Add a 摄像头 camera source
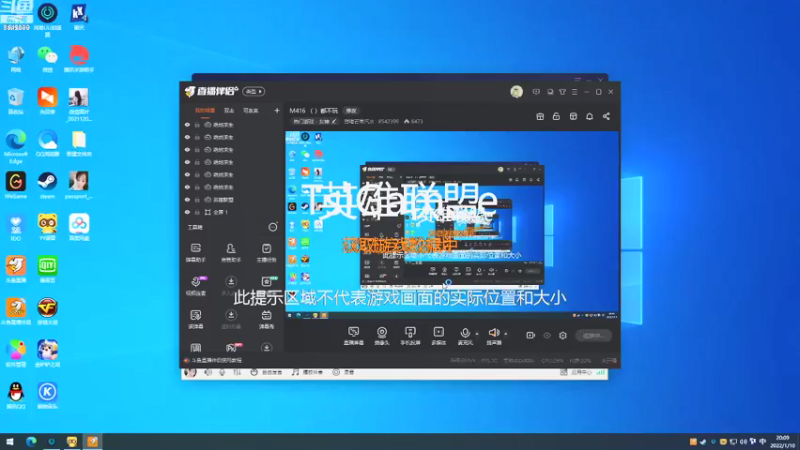Viewport: 800px width, 450px height. coord(382,336)
